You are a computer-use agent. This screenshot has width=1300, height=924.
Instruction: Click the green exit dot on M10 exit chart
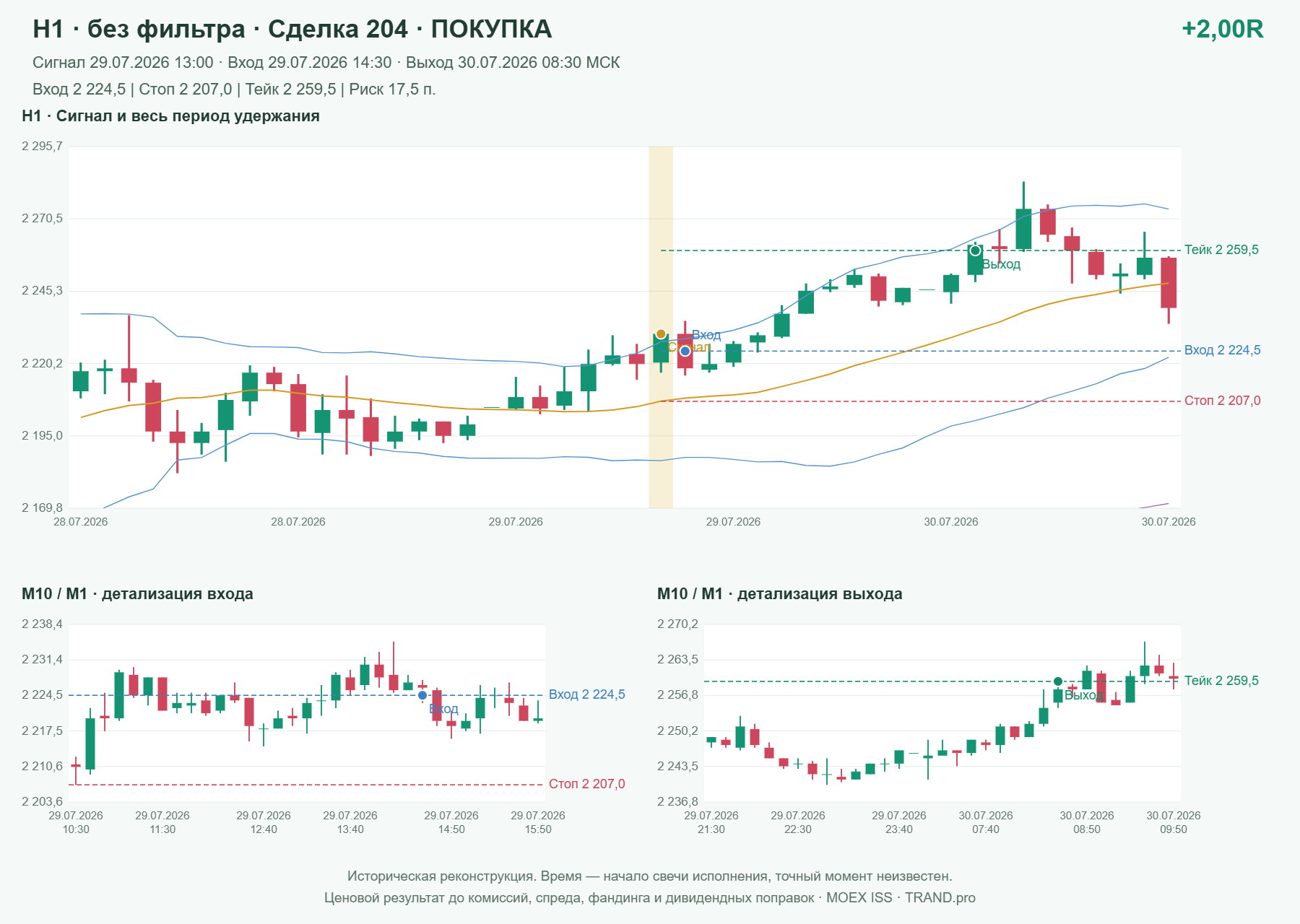pyautogui.click(x=1058, y=681)
